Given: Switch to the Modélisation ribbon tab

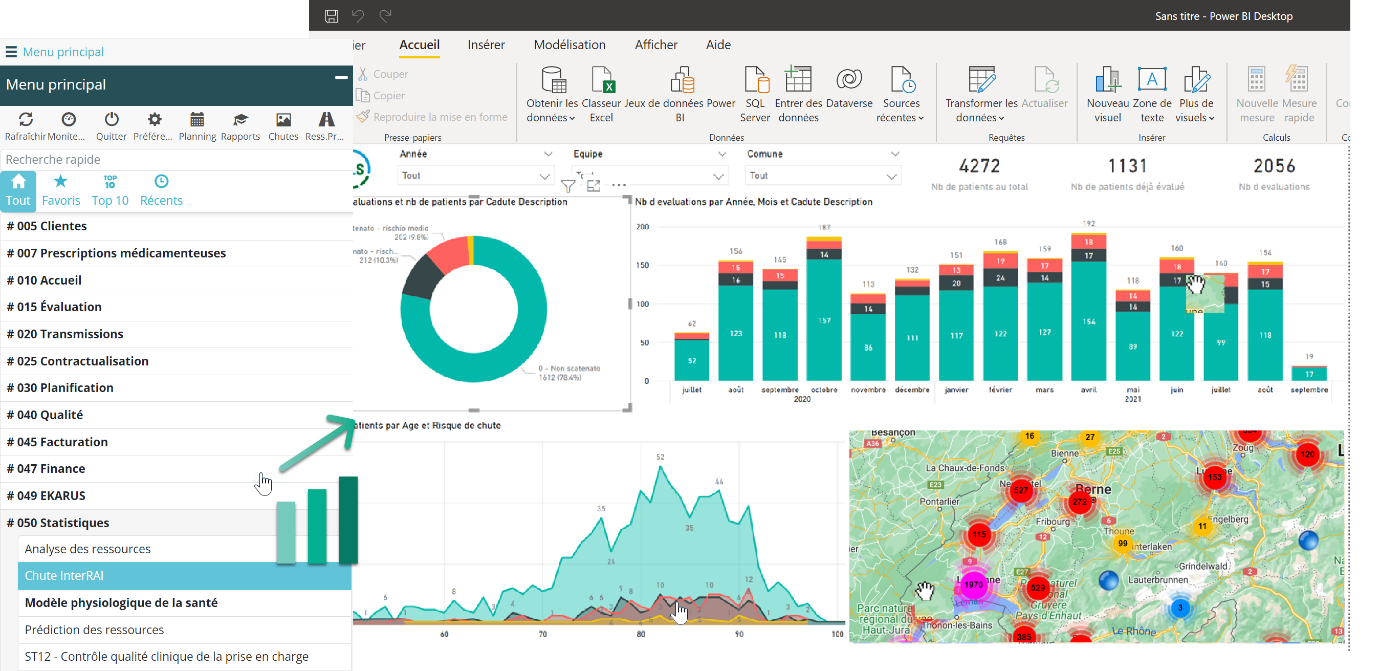Looking at the screenshot, I should click(x=569, y=45).
